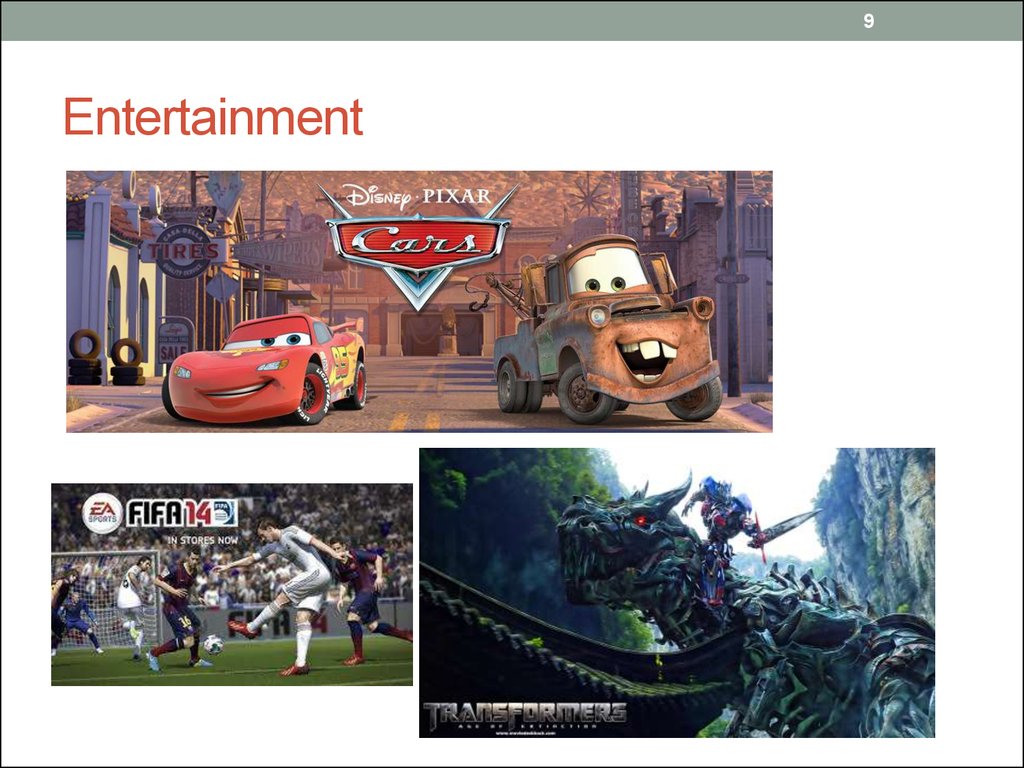Select the slide number 9

(x=868, y=21)
